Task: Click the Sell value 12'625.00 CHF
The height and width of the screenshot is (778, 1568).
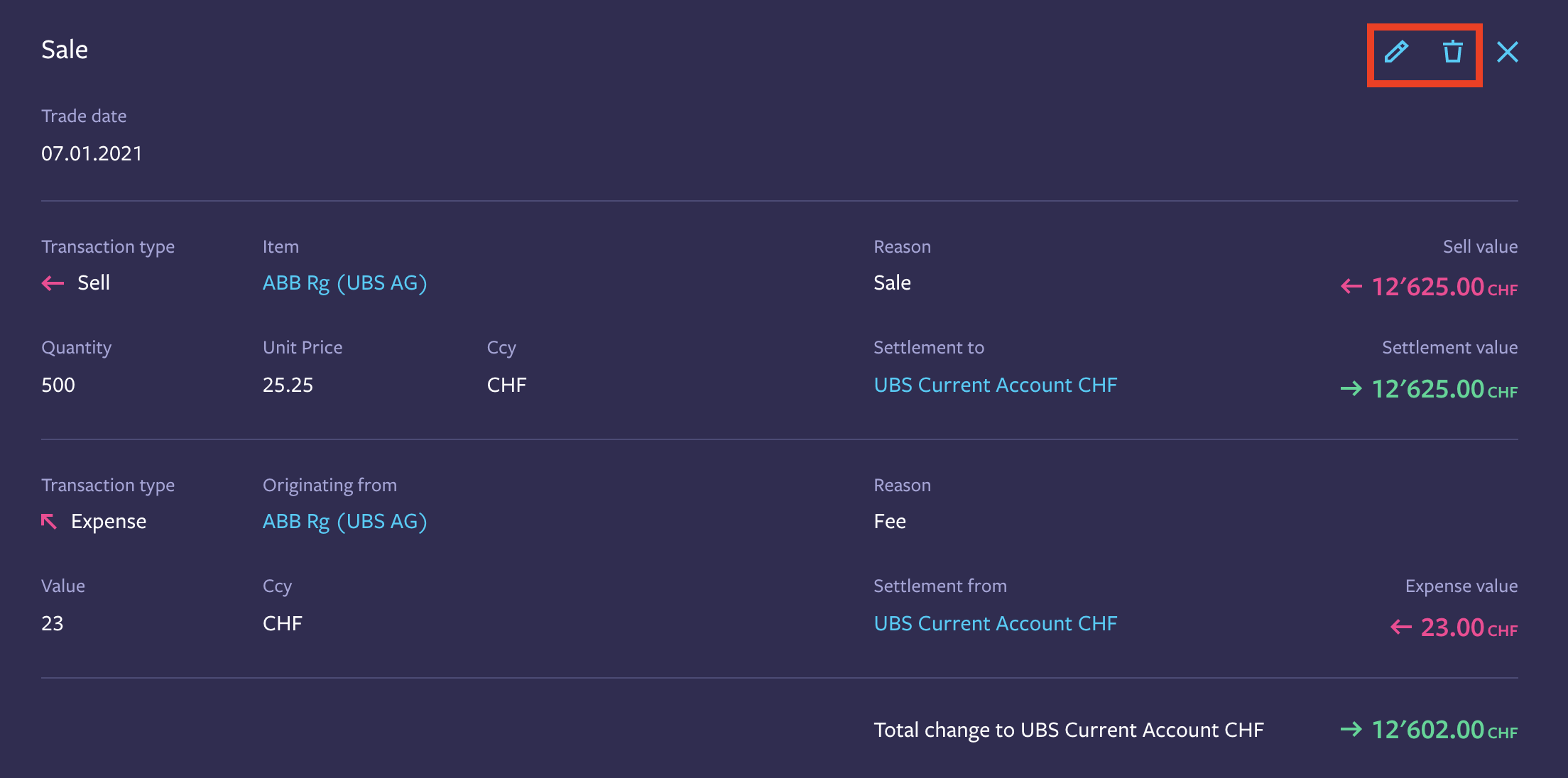Action: [1444, 287]
